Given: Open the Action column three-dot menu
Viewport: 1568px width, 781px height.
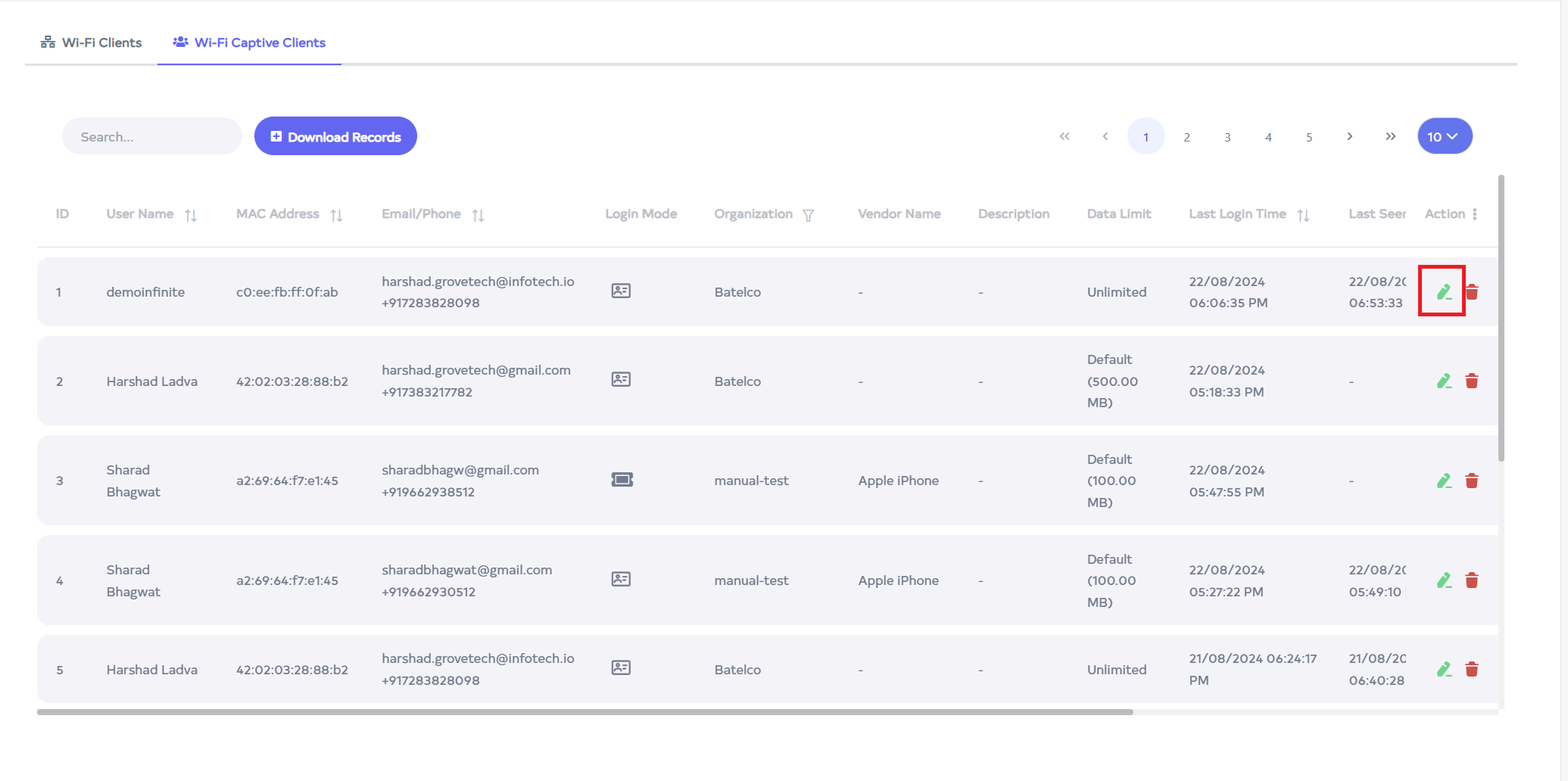Looking at the screenshot, I should tap(1474, 214).
